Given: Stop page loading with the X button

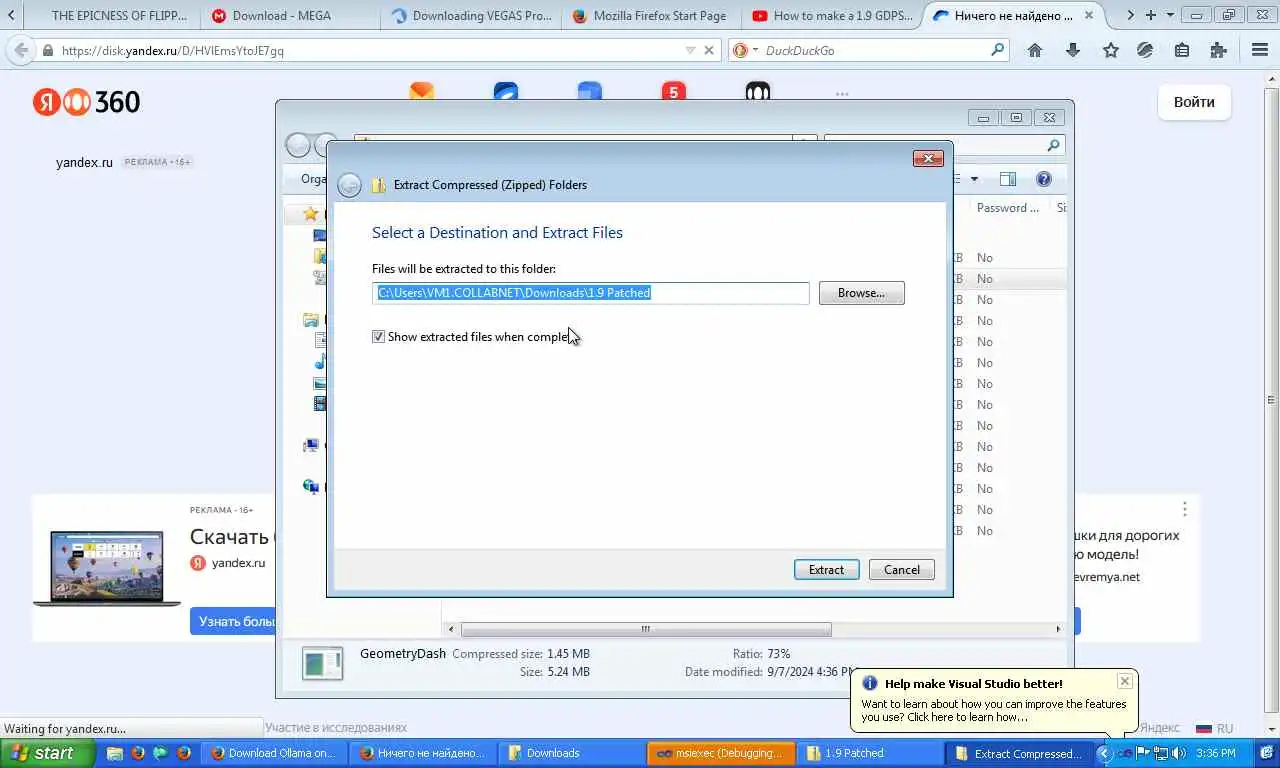Looking at the screenshot, I should 709,50.
